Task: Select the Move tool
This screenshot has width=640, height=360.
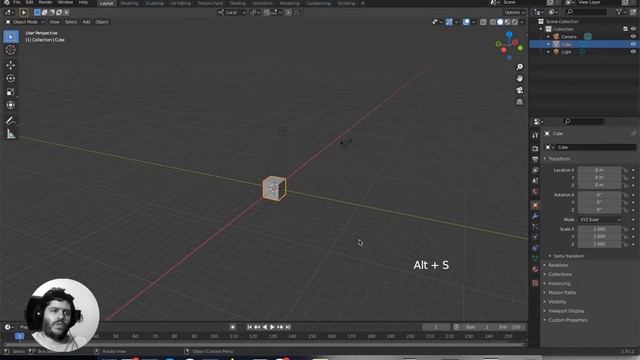Action: 11,65
